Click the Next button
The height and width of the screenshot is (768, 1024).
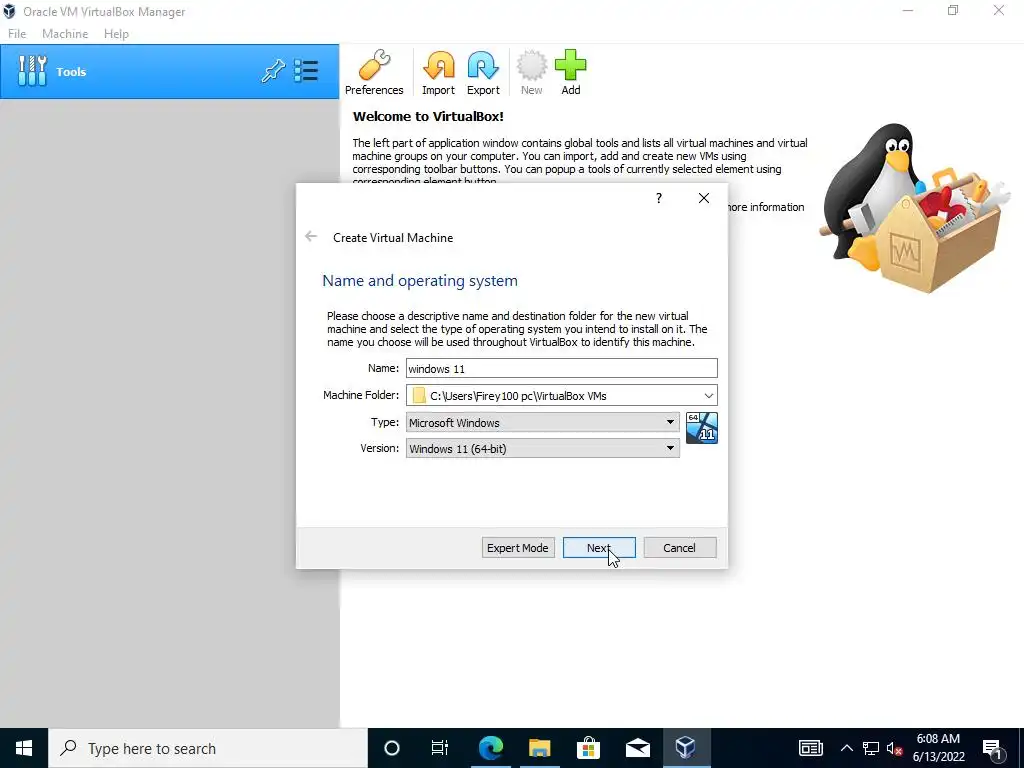tap(599, 548)
